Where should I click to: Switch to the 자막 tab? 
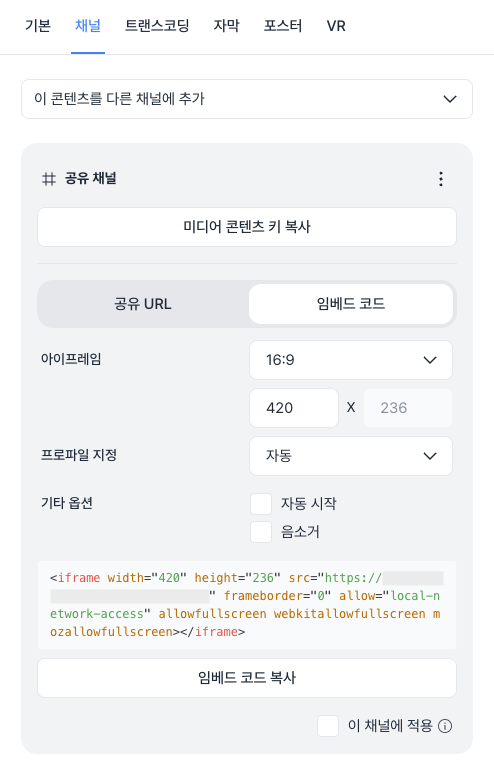pos(227,26)
